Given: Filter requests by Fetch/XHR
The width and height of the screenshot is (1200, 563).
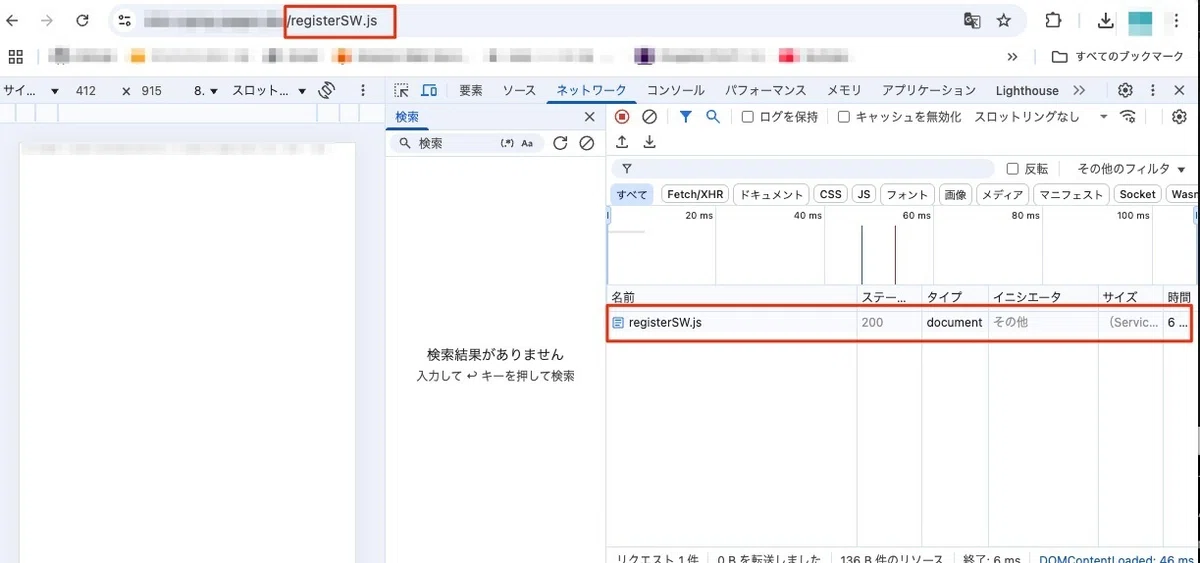Looking at the screenshot, I should [695, 195].
